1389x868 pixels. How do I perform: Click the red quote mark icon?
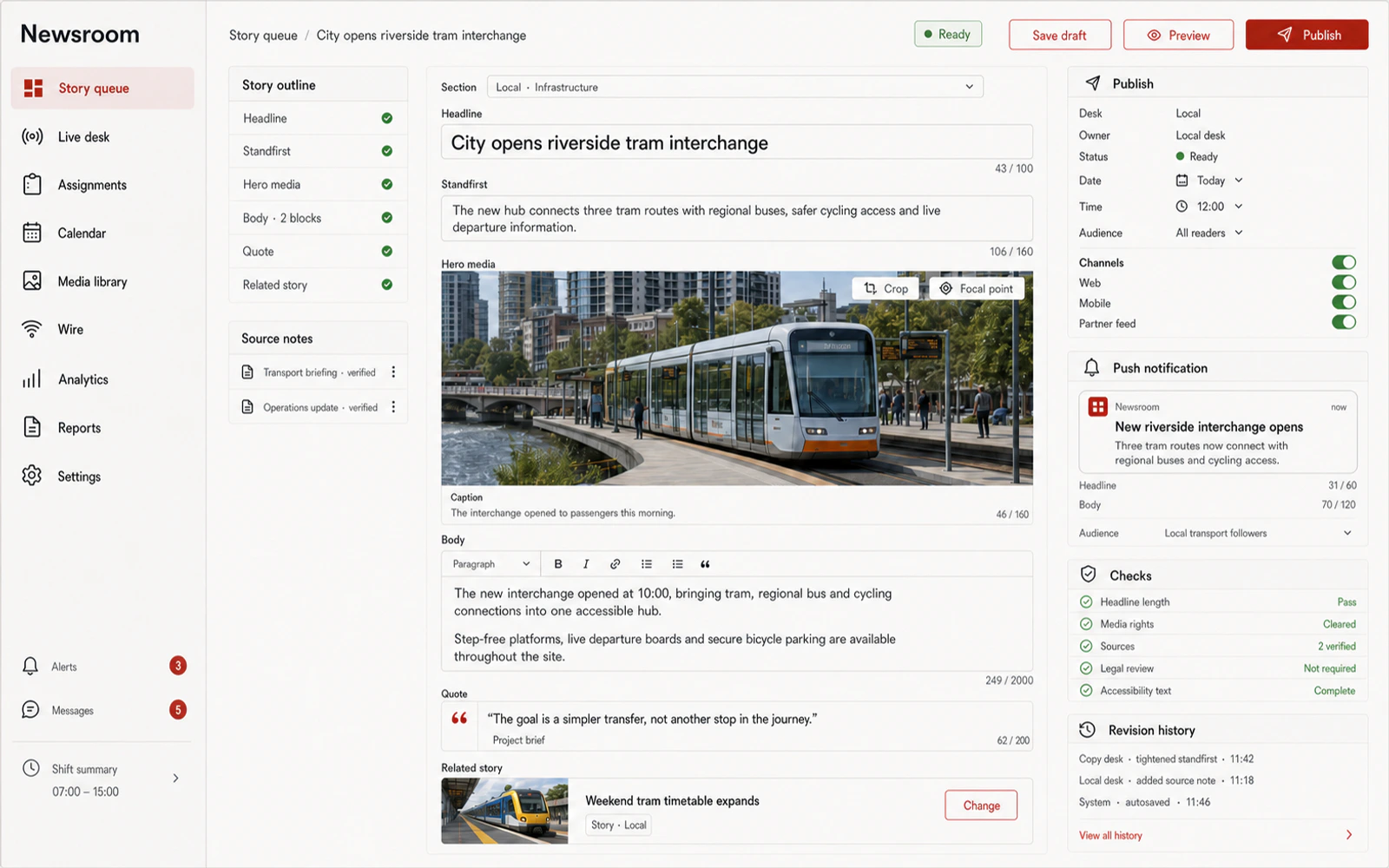(x=459, y=718)
